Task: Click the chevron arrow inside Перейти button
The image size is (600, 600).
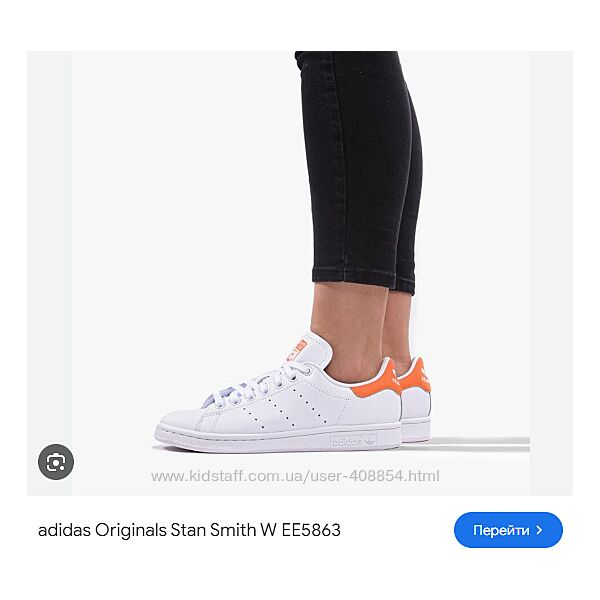Action: [x=539, y=530]
